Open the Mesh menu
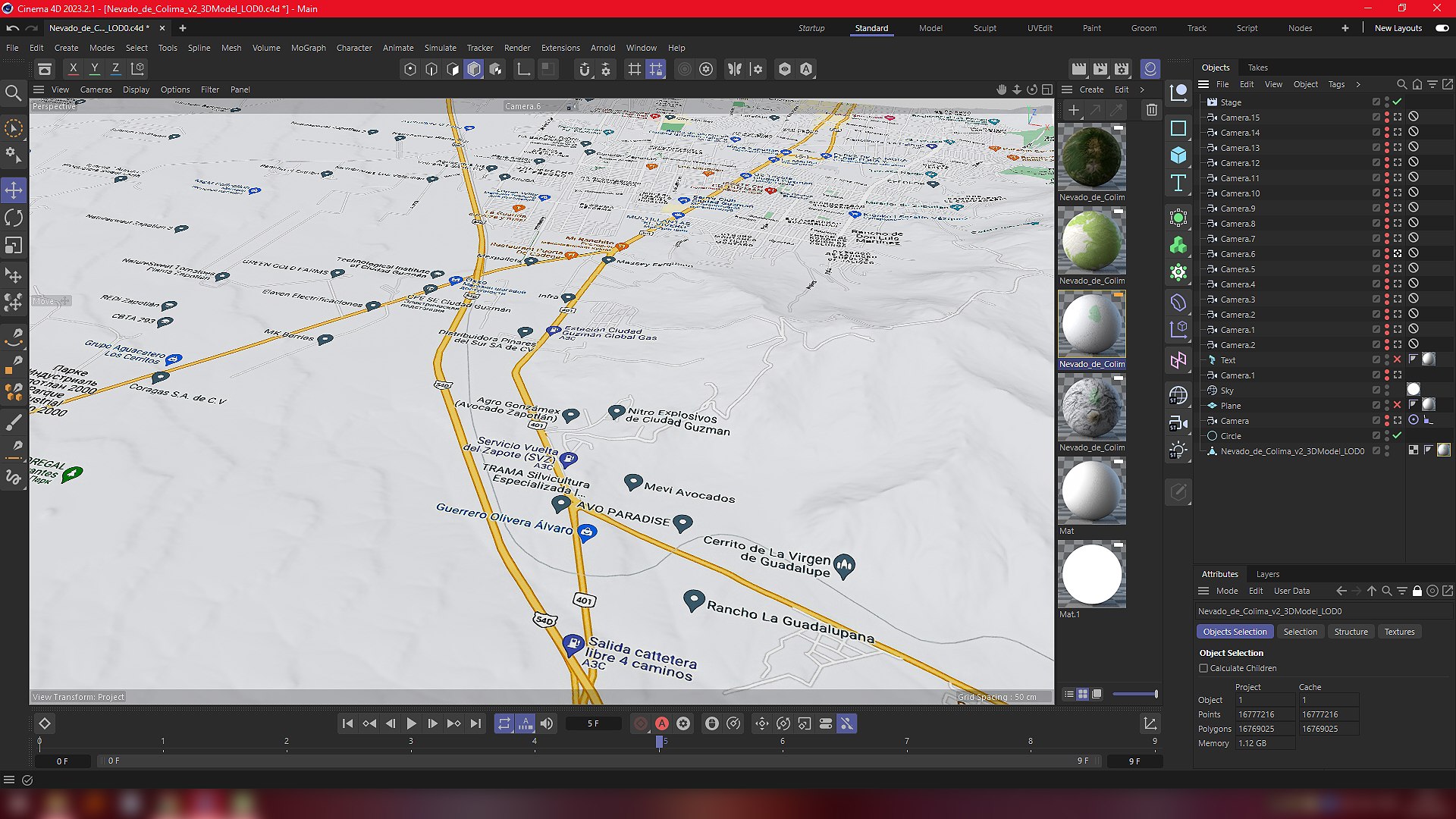Screen dimensions: 1456x819 click(231, 48)
